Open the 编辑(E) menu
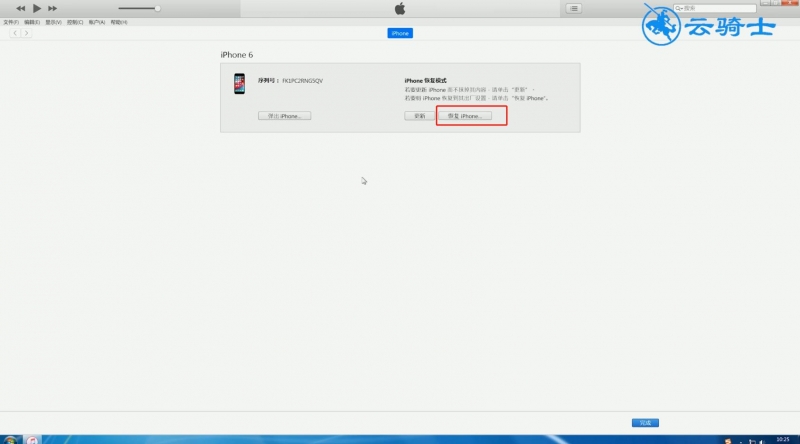This screenshot has height=444, width=800. [x=32, y=22]
